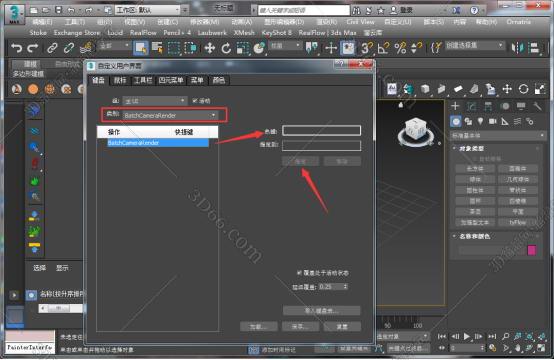
Task: Toggle the 覆盖处于活动状态 checkbox
Action: pos(299,273)
